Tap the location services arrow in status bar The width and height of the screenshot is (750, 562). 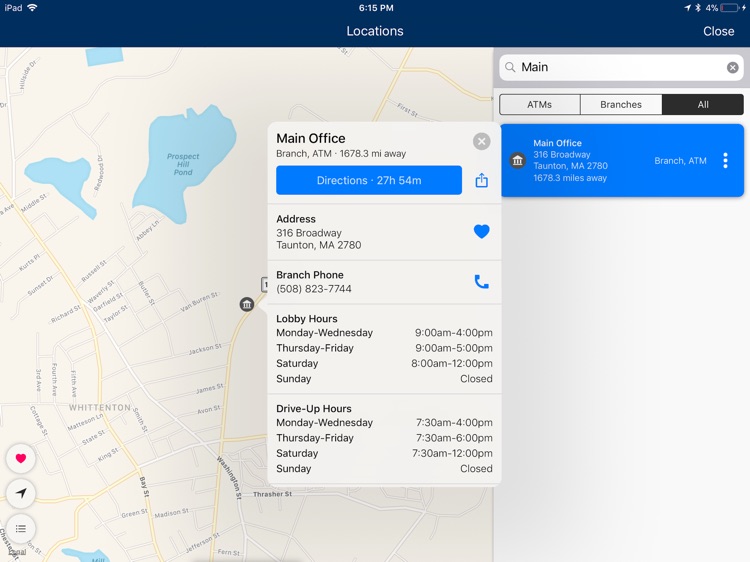[x=687, y=8]
